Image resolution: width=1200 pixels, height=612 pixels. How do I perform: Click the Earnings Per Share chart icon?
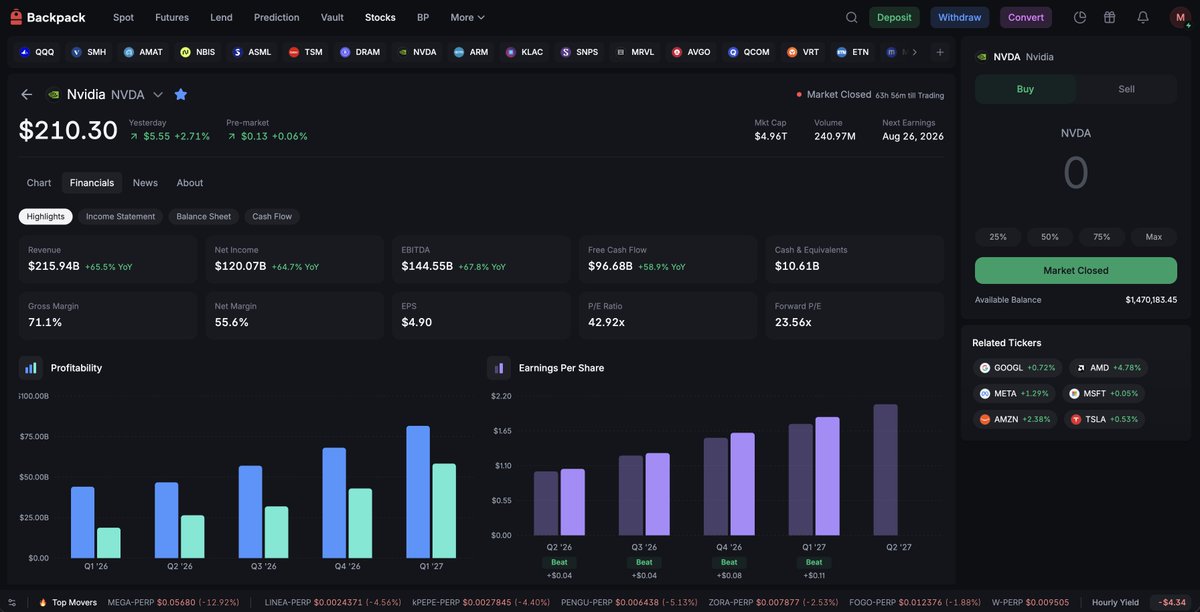click(x=498, y=368)
